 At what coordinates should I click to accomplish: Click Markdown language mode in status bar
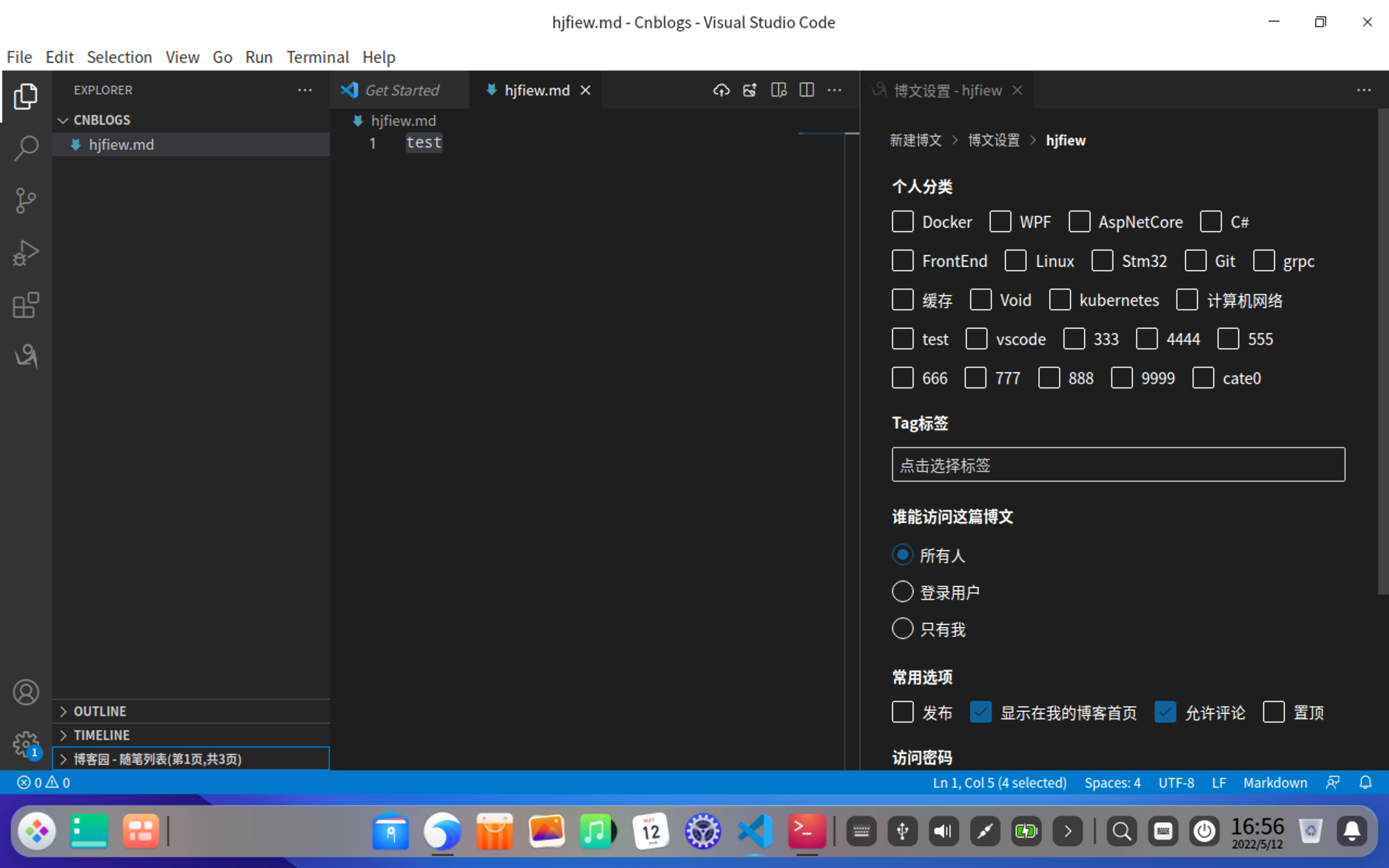(1276, 782)
